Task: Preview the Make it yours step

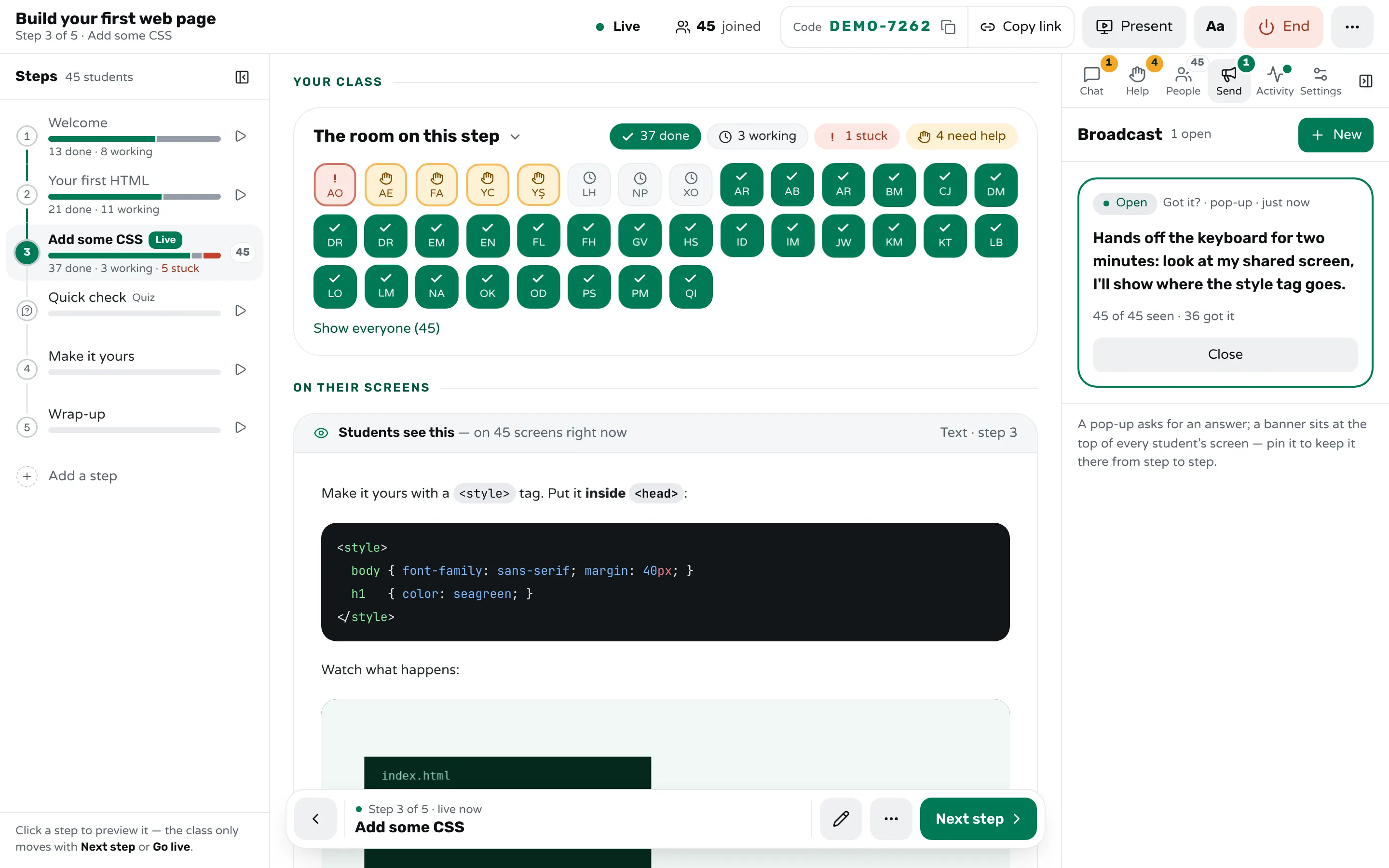Action: tap(241, 369)
